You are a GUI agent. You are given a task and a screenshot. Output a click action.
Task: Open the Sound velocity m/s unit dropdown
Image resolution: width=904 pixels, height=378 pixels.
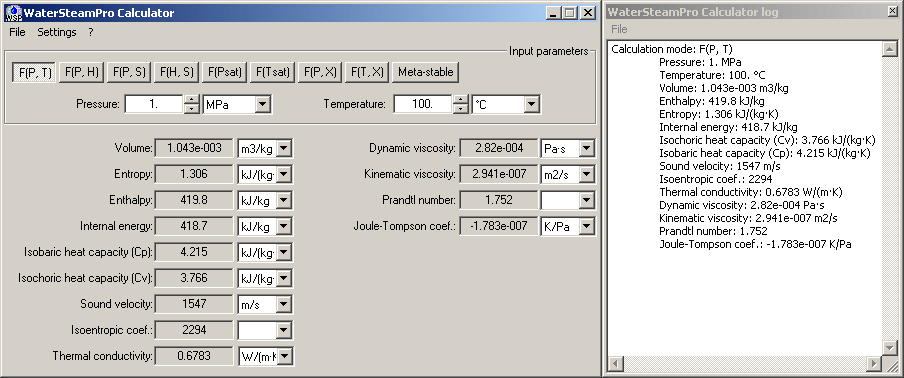pos(284,304)
